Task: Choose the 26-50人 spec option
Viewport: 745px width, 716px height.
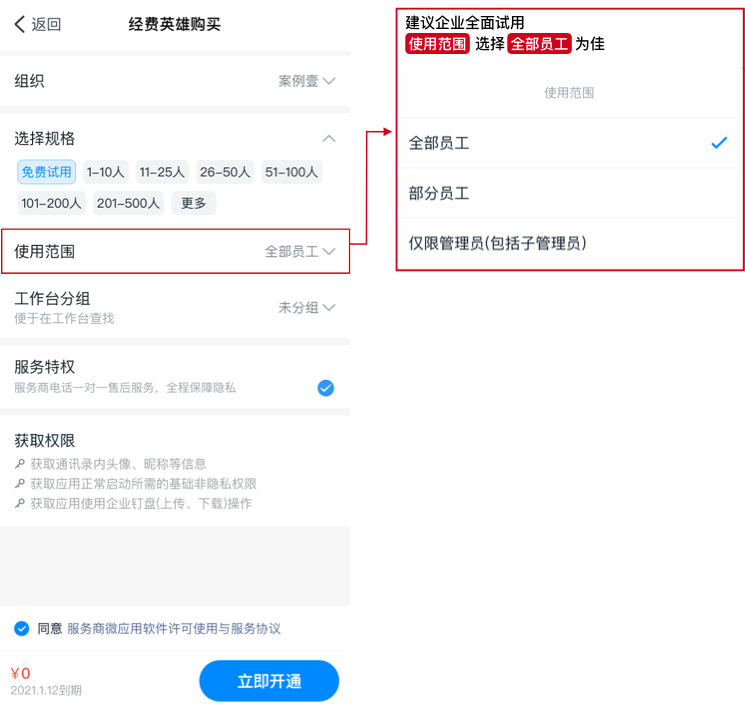Action: [x=225, y=172]
